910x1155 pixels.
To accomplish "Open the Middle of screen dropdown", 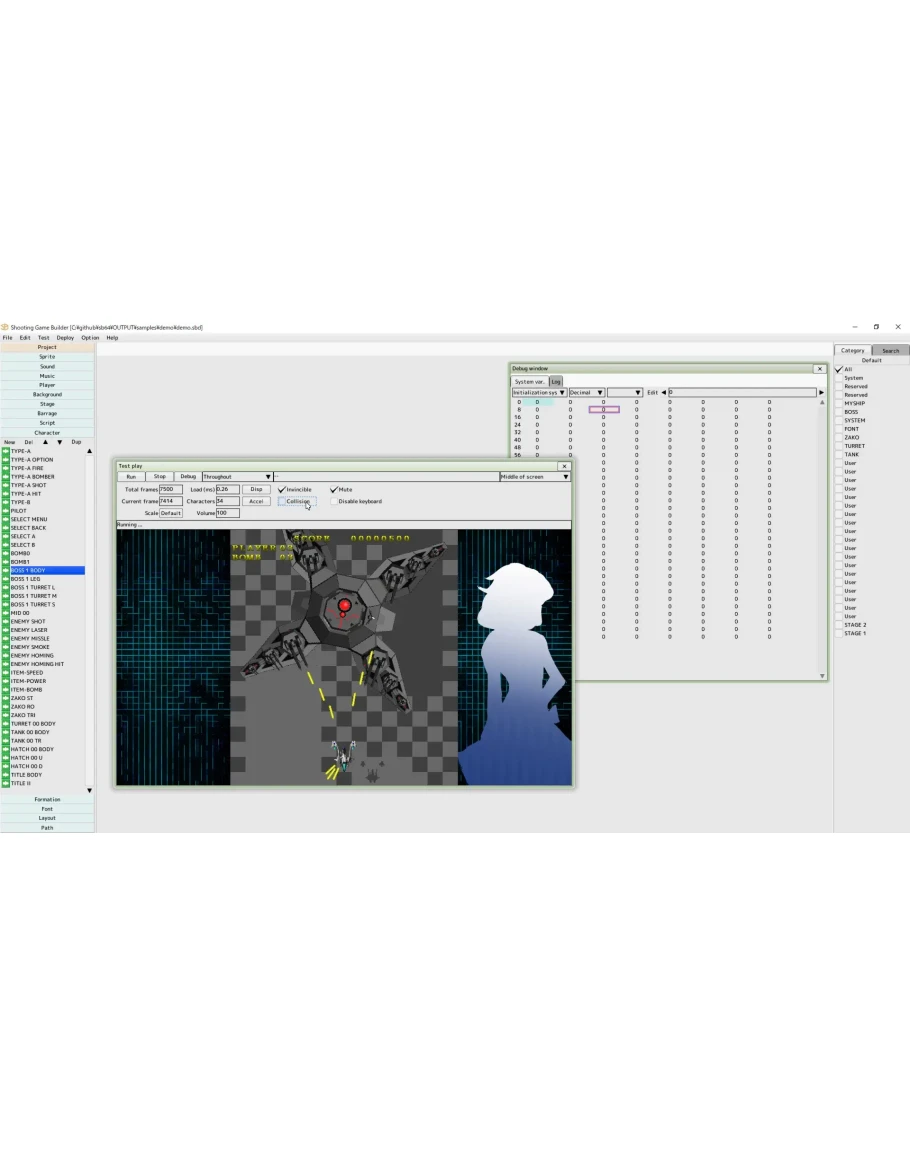I will [535, 477].
